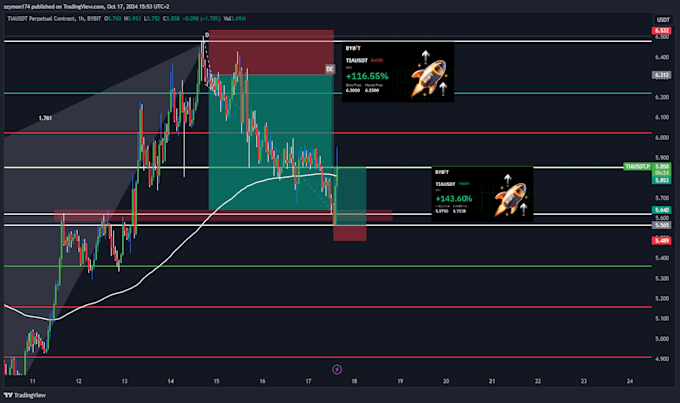Click the D marker at the price peak
This screenshot has width=680, height=403.
coord(207,34)
